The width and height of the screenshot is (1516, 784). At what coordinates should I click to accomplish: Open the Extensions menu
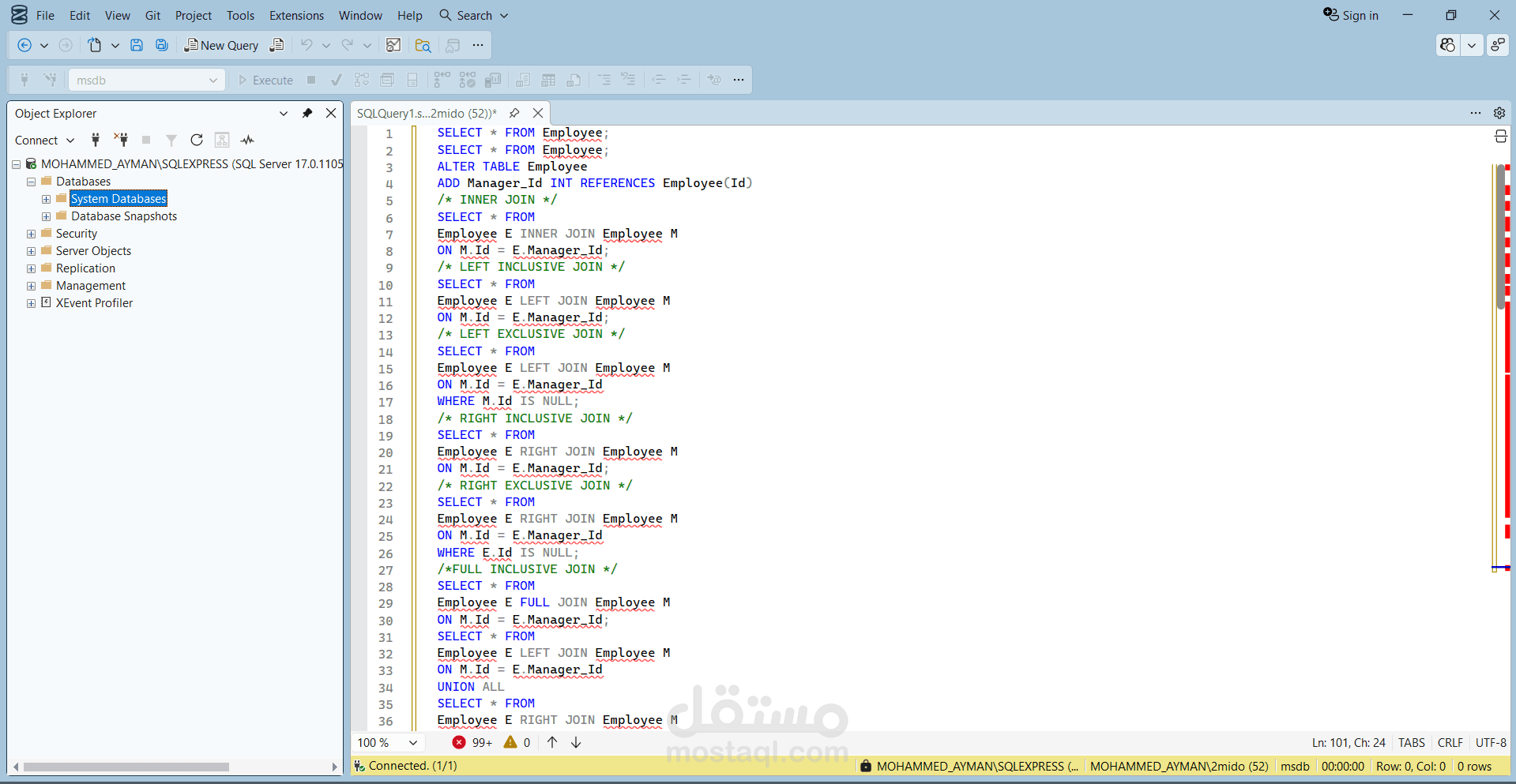coord(296,15)
